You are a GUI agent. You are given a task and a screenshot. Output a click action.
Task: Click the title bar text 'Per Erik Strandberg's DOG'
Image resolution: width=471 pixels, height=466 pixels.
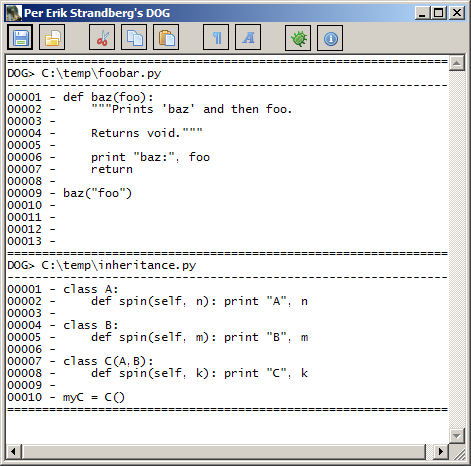97,13
